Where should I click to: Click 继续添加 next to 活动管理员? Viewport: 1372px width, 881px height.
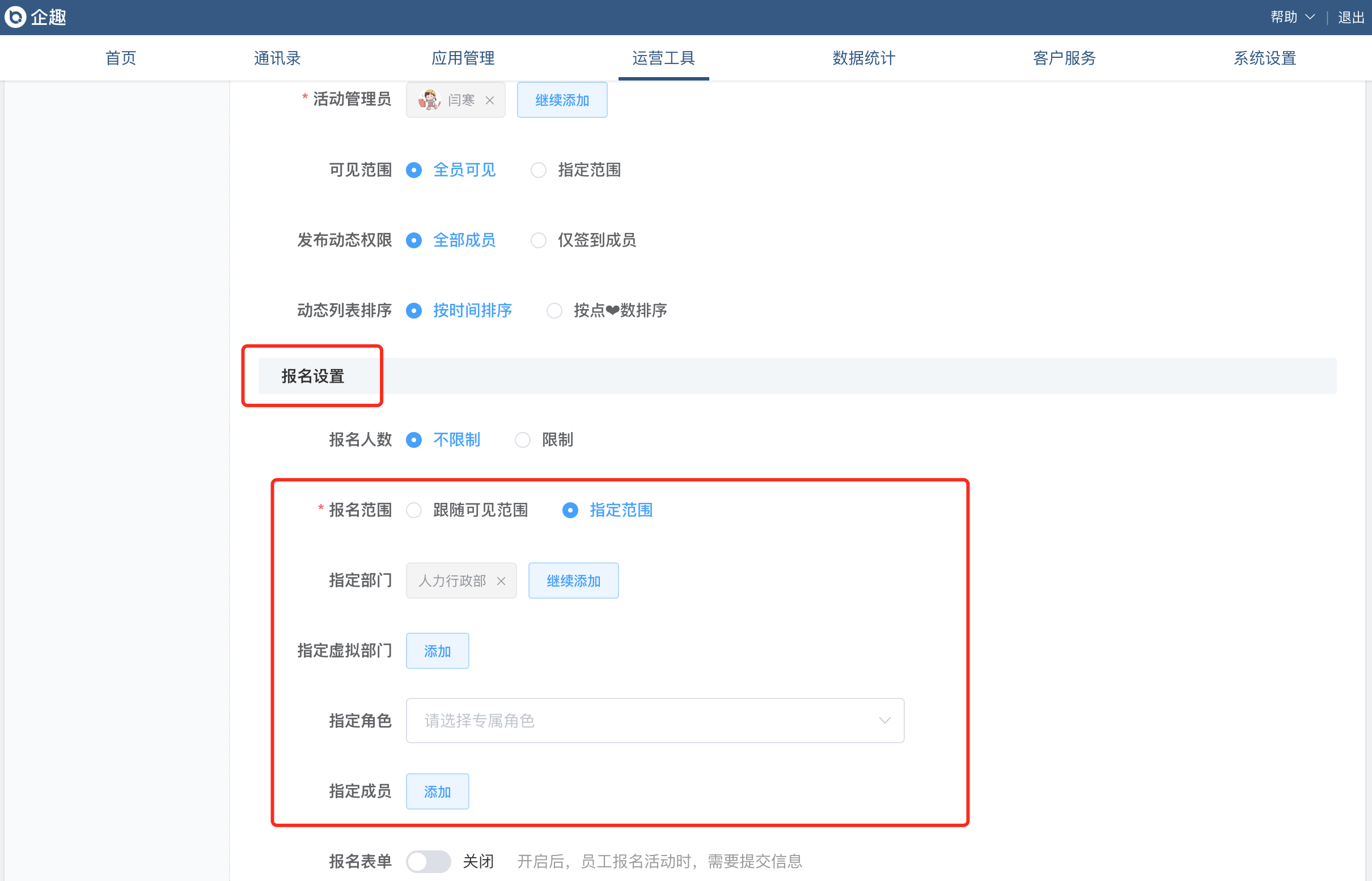562,101
